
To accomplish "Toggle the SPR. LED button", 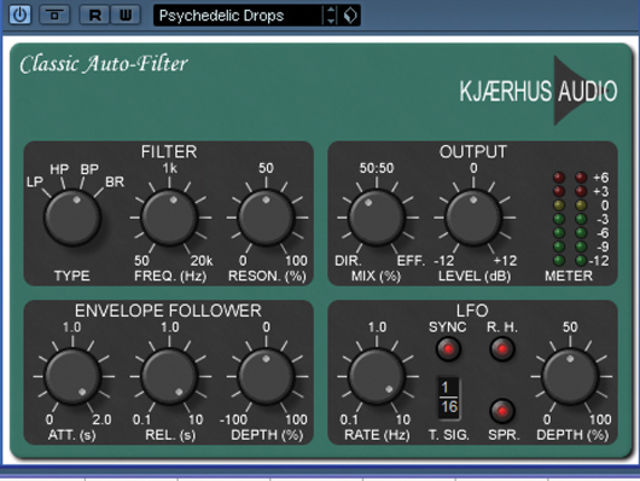I will (x=502, y=411).
